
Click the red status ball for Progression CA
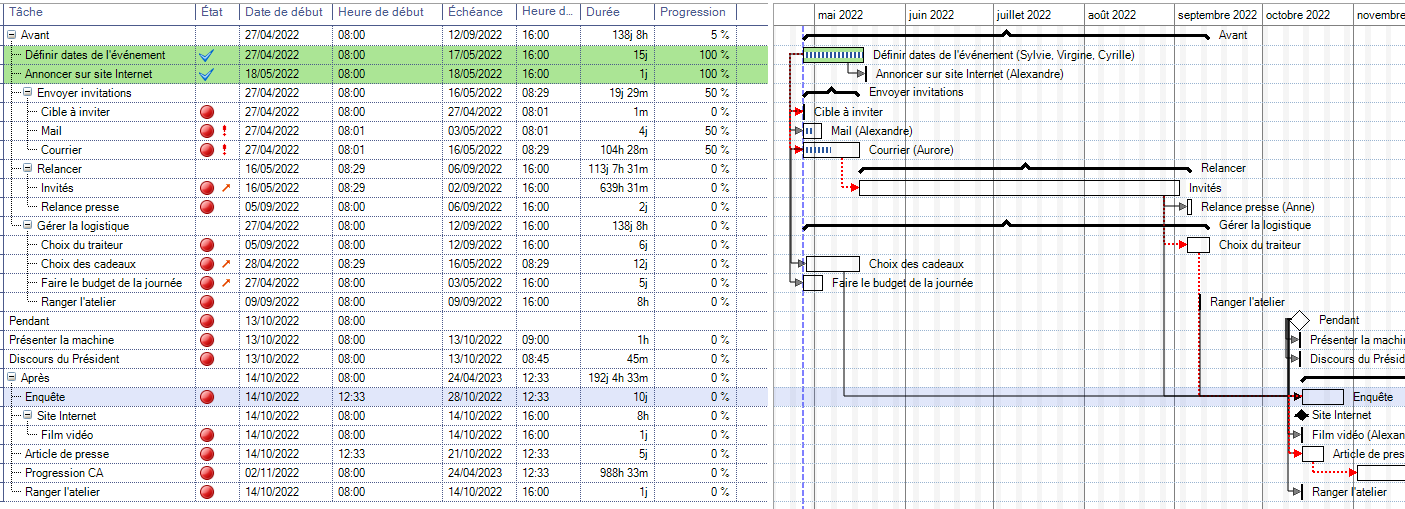point(207,473)
